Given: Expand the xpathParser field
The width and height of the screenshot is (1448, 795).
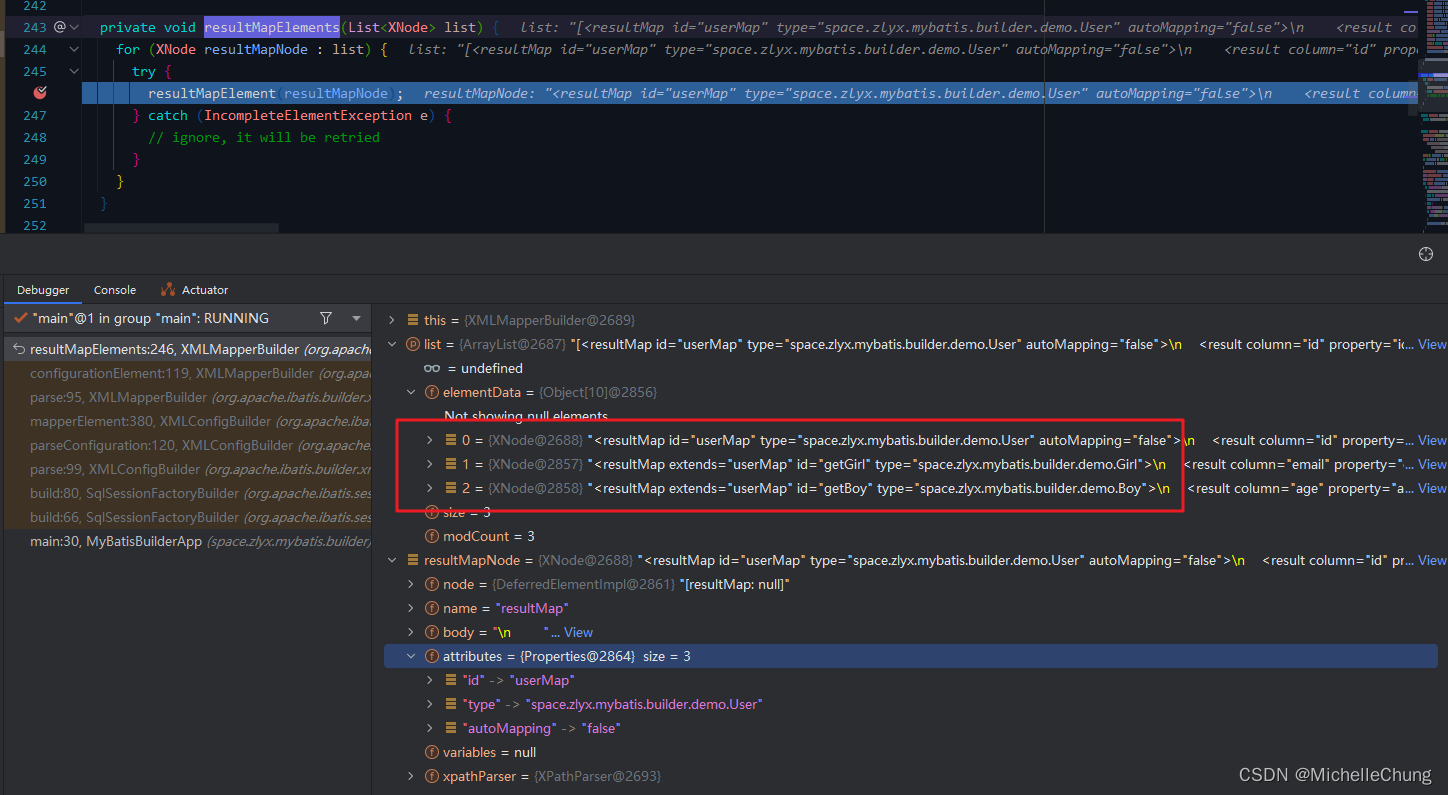Looking at the screenshot, I should coord(411,776).
